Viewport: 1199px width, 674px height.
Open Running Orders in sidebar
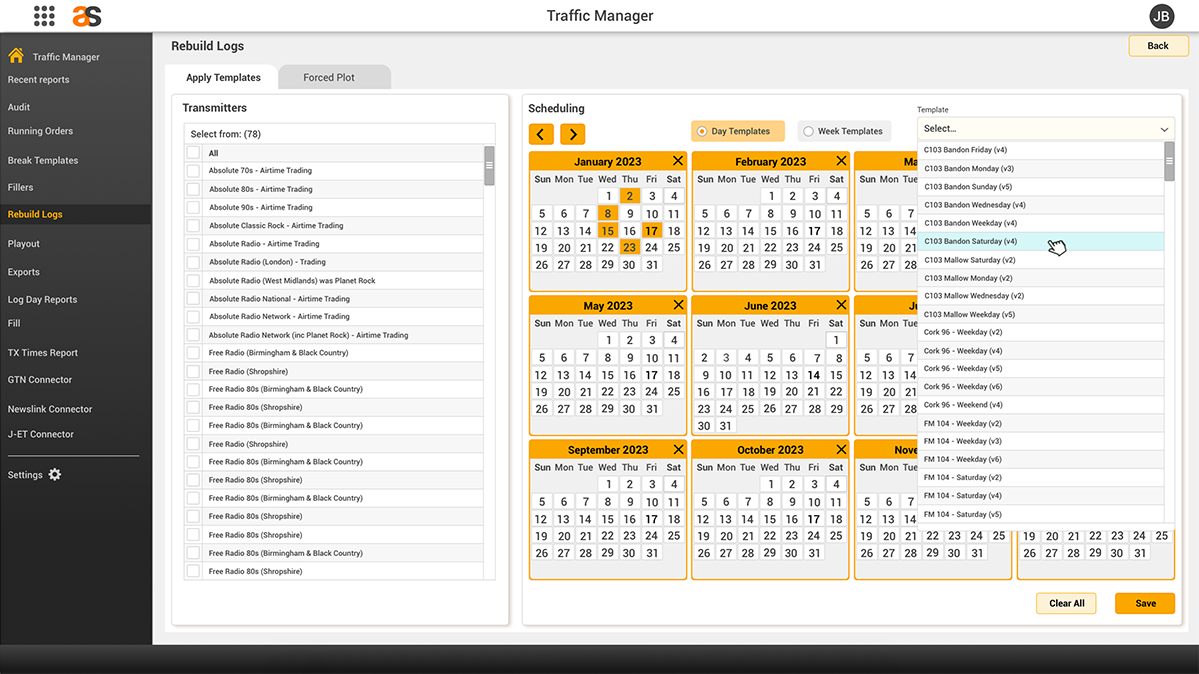point(41,131)
